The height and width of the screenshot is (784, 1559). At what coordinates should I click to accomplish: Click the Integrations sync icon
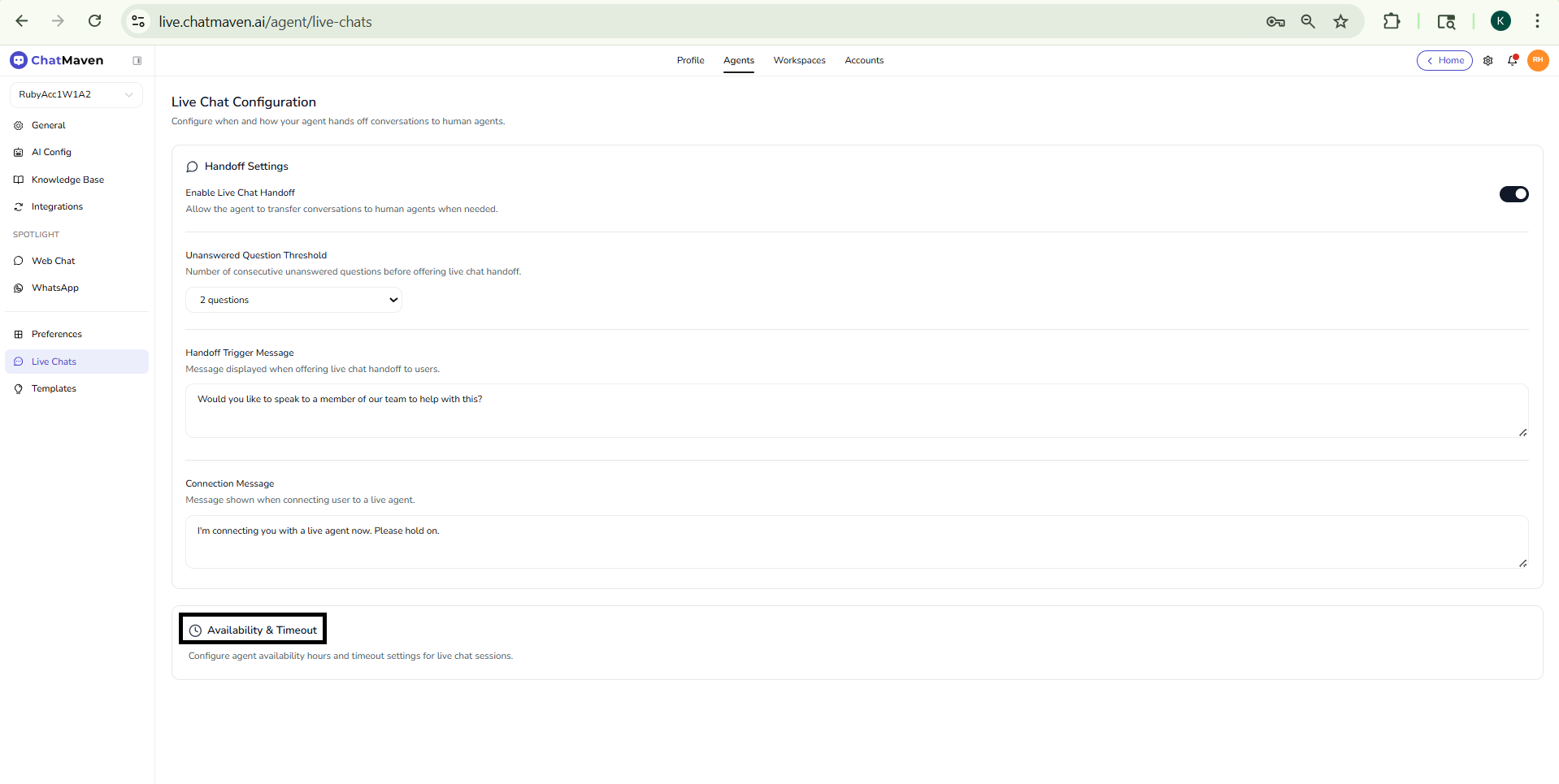(x=17, y=206)
